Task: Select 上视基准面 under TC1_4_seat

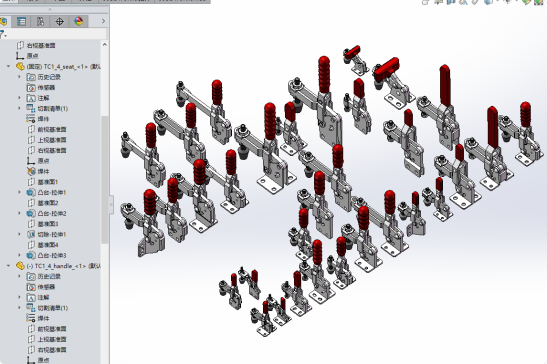Action: 52,140
